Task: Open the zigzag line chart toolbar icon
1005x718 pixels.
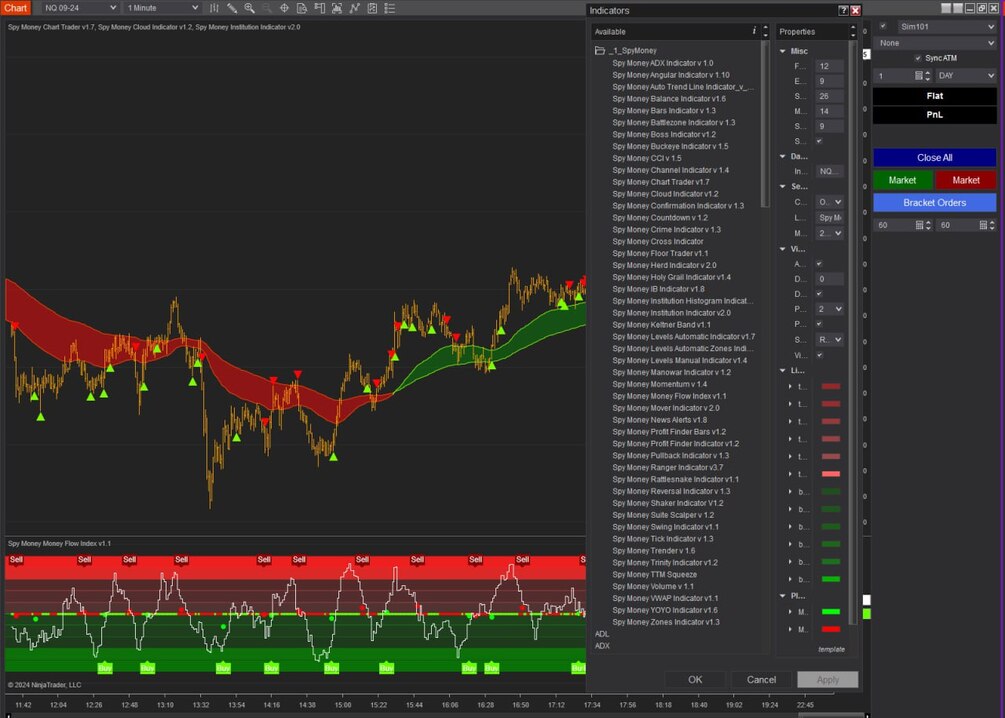Action: pos(354,8)
